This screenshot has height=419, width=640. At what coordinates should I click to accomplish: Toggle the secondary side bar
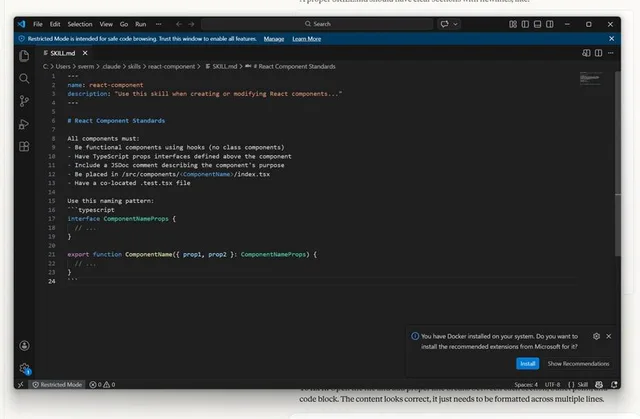pos(550,24)
